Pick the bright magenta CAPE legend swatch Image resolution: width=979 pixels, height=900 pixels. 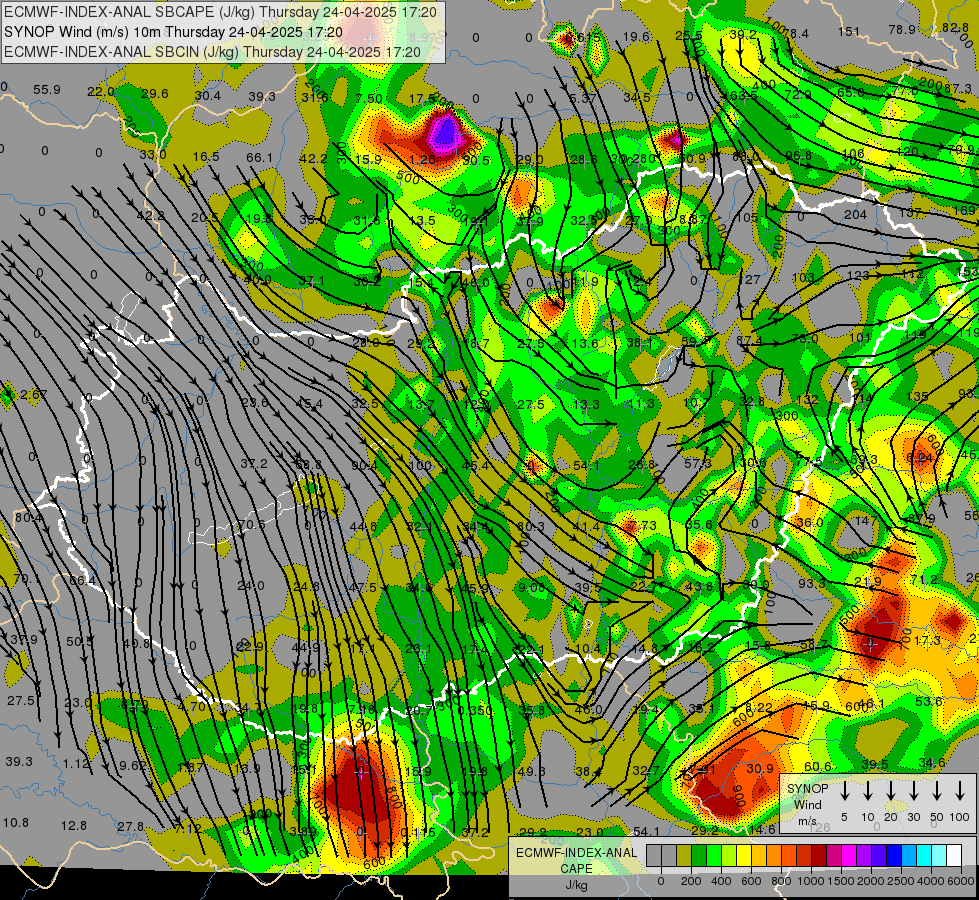point(849,855)
